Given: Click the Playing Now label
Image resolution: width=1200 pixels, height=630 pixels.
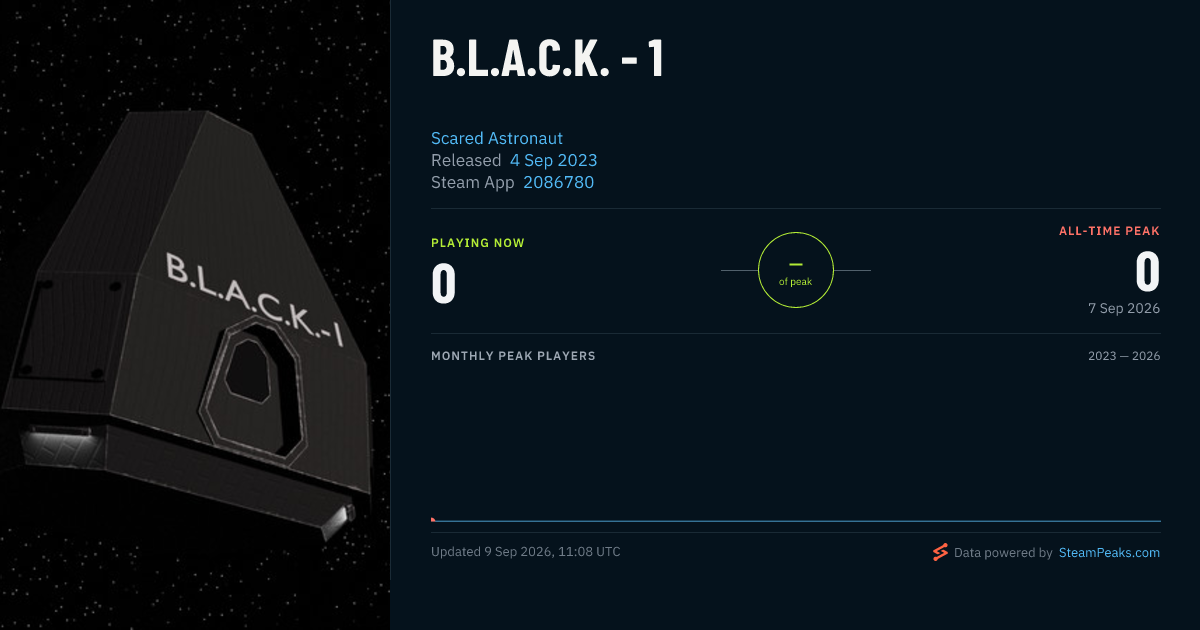Looking at the screenshot, I should [x=478, y=243].
